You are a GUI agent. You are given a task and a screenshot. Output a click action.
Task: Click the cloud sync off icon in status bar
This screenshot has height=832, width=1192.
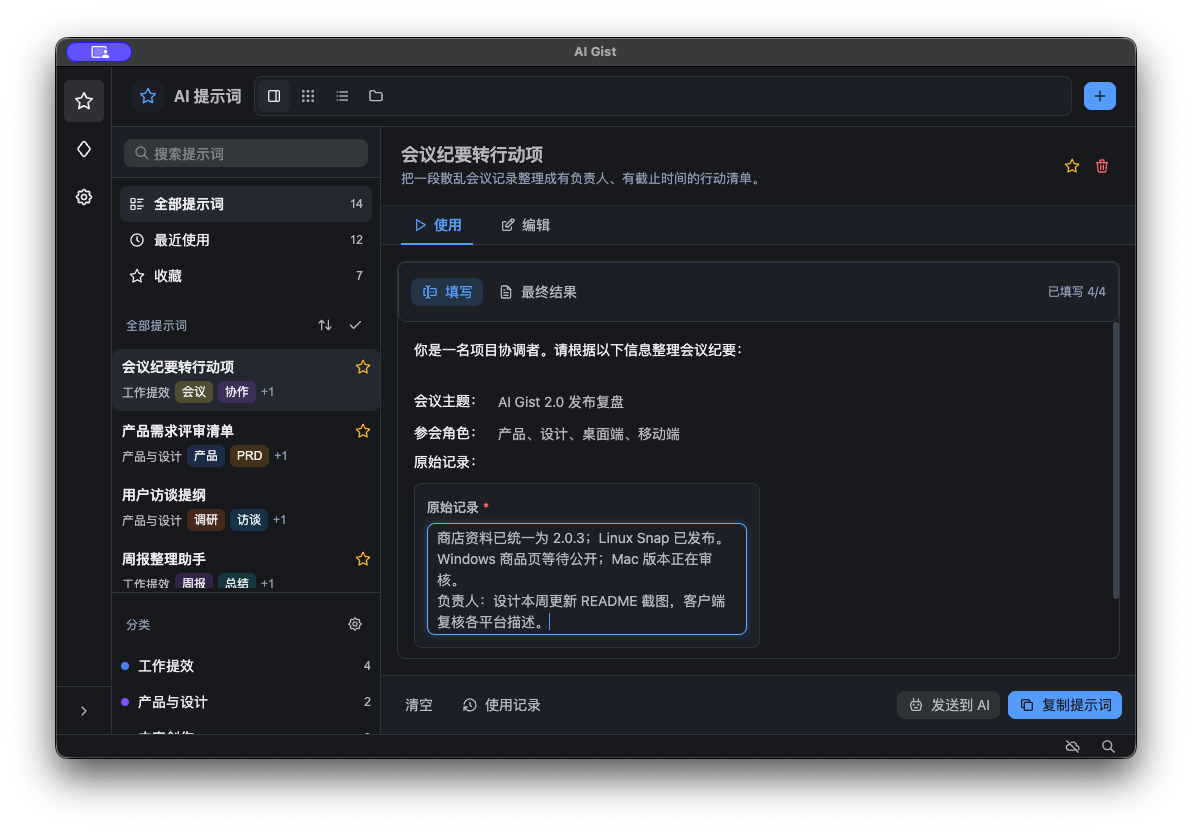tap(1073, 747)
